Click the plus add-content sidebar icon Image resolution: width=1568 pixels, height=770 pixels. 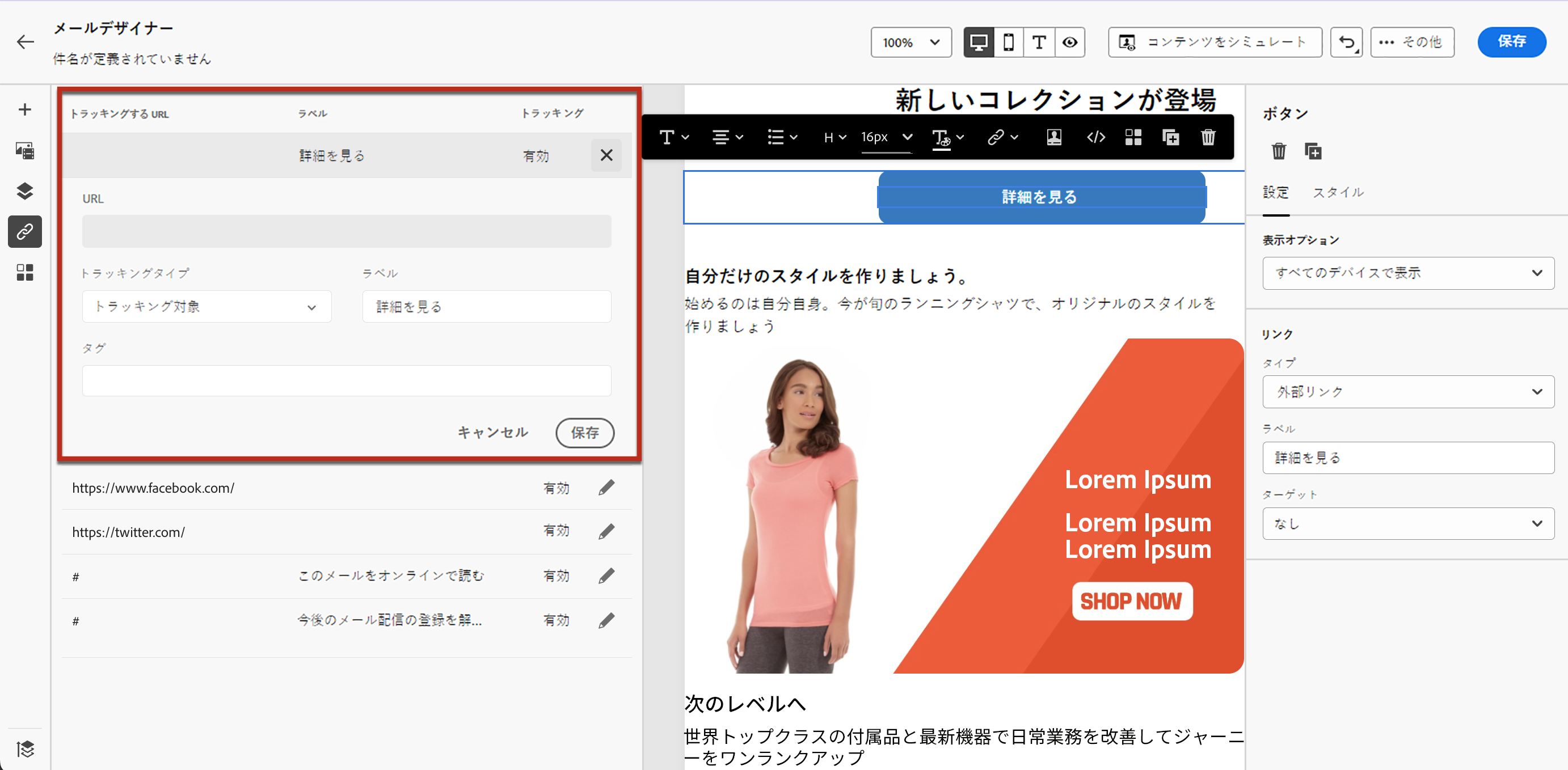pyautogui.click(x=24, y=109)
